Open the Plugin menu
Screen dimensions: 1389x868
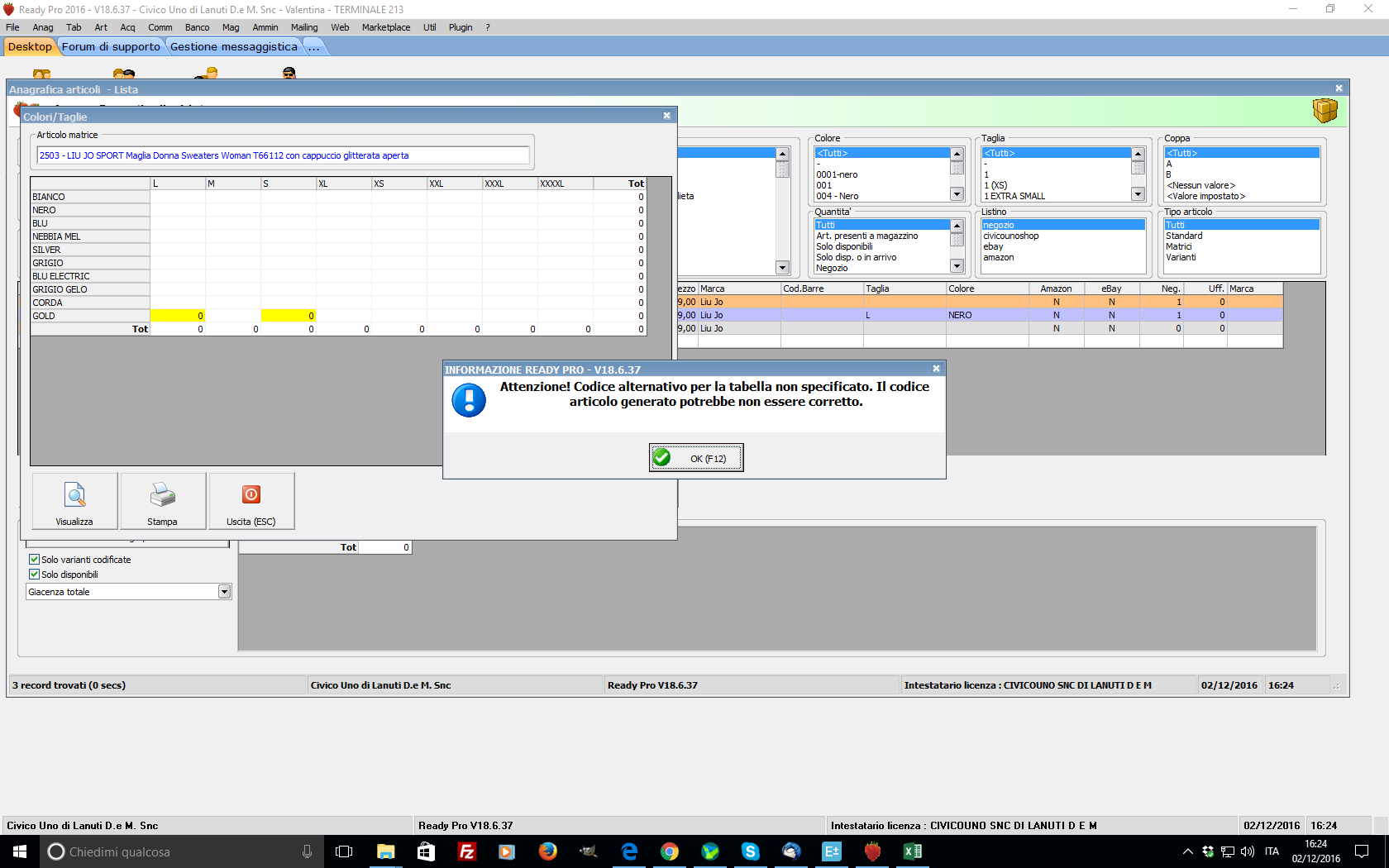tap(461, 27)
